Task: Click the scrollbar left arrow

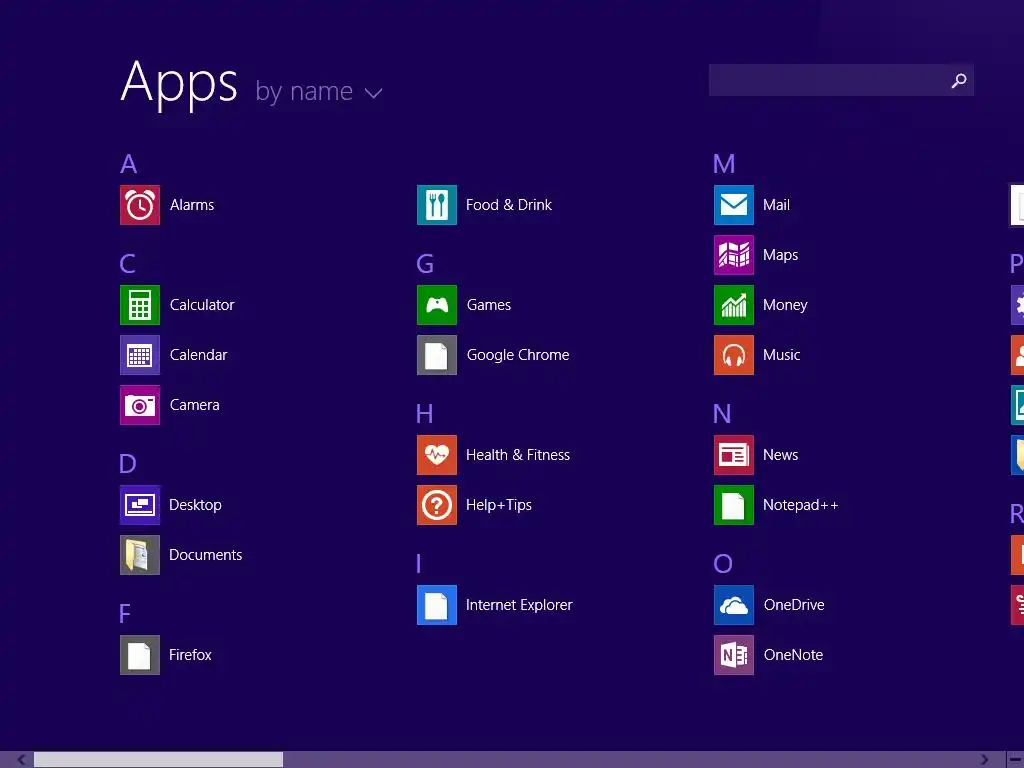Action: tap(22, 760)
